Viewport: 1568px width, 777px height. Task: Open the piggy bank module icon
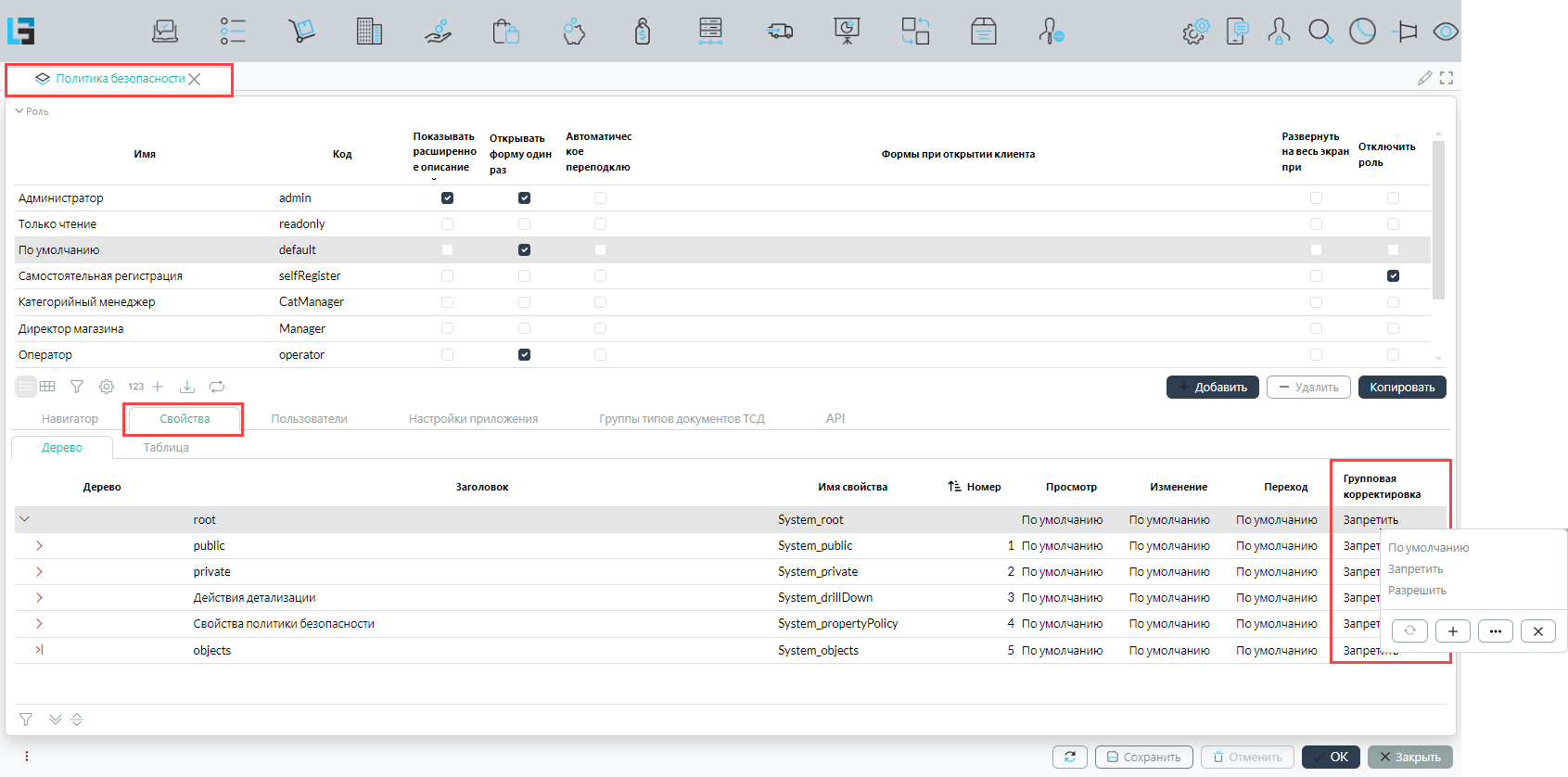pos(574,32)
